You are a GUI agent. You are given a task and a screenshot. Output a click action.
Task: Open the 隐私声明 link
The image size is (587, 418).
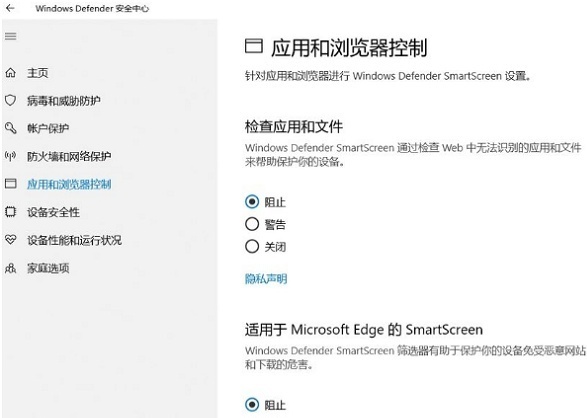266,279
